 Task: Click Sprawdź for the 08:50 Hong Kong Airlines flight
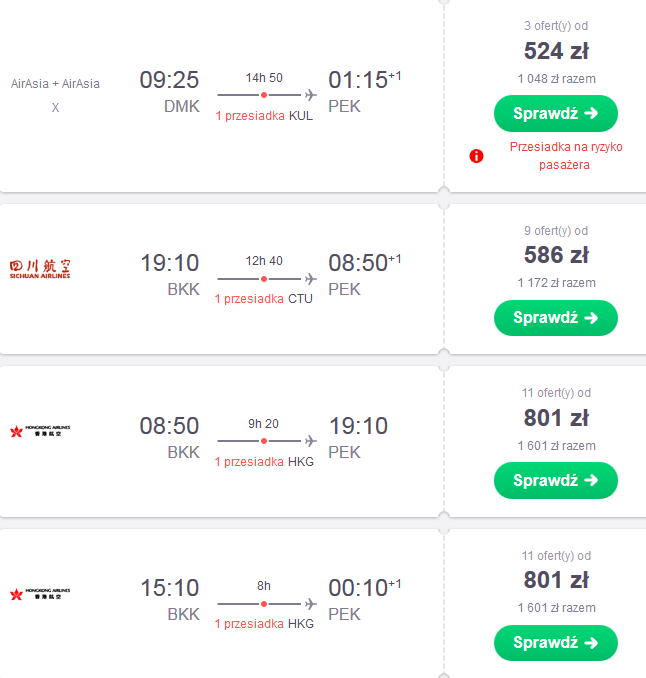[x=556, y=480]
